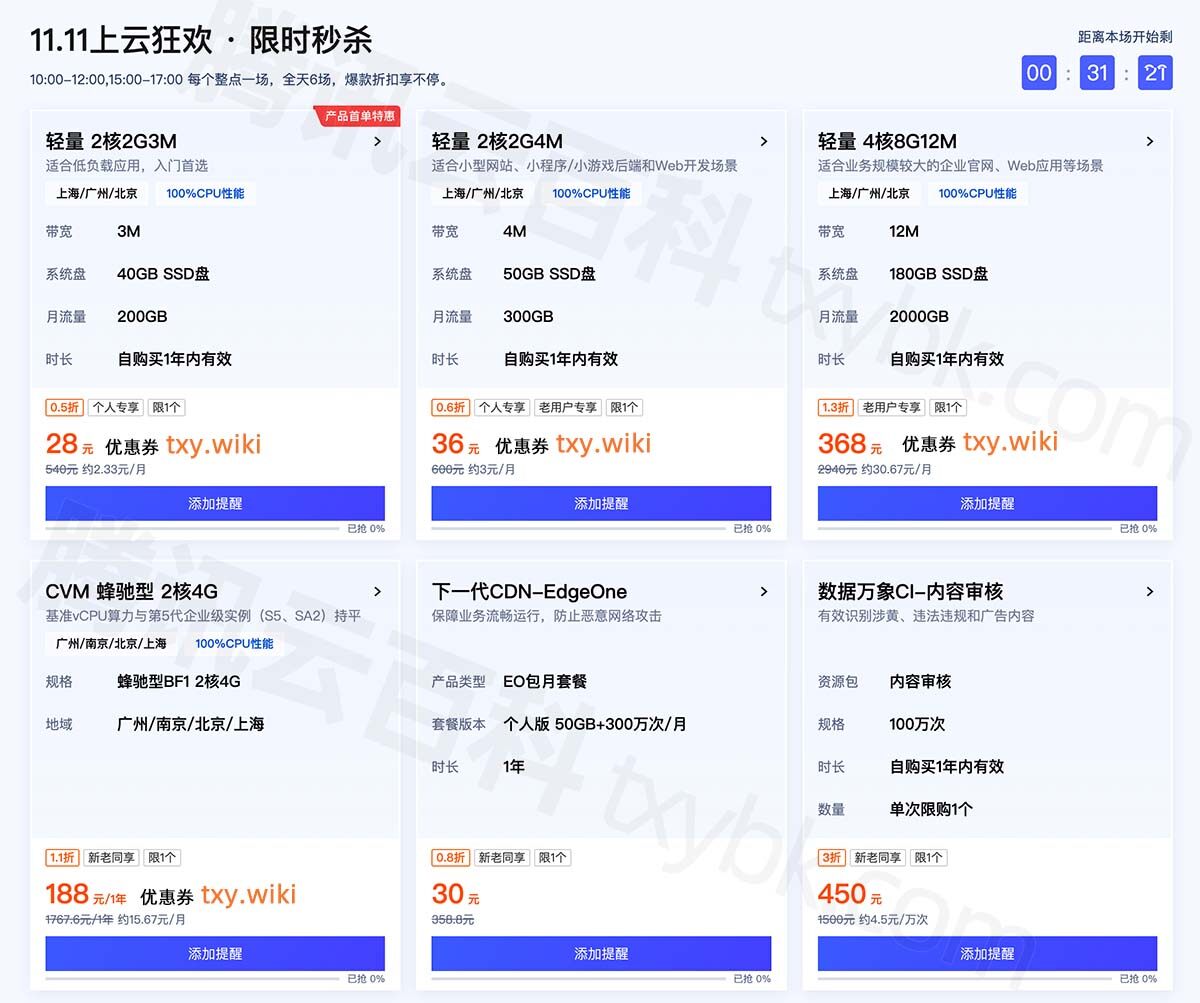This screenshot has width=1200, height=1003.
Task: Select the 上海/广州/北京 region tag
Action: click(x=96, y=193)
